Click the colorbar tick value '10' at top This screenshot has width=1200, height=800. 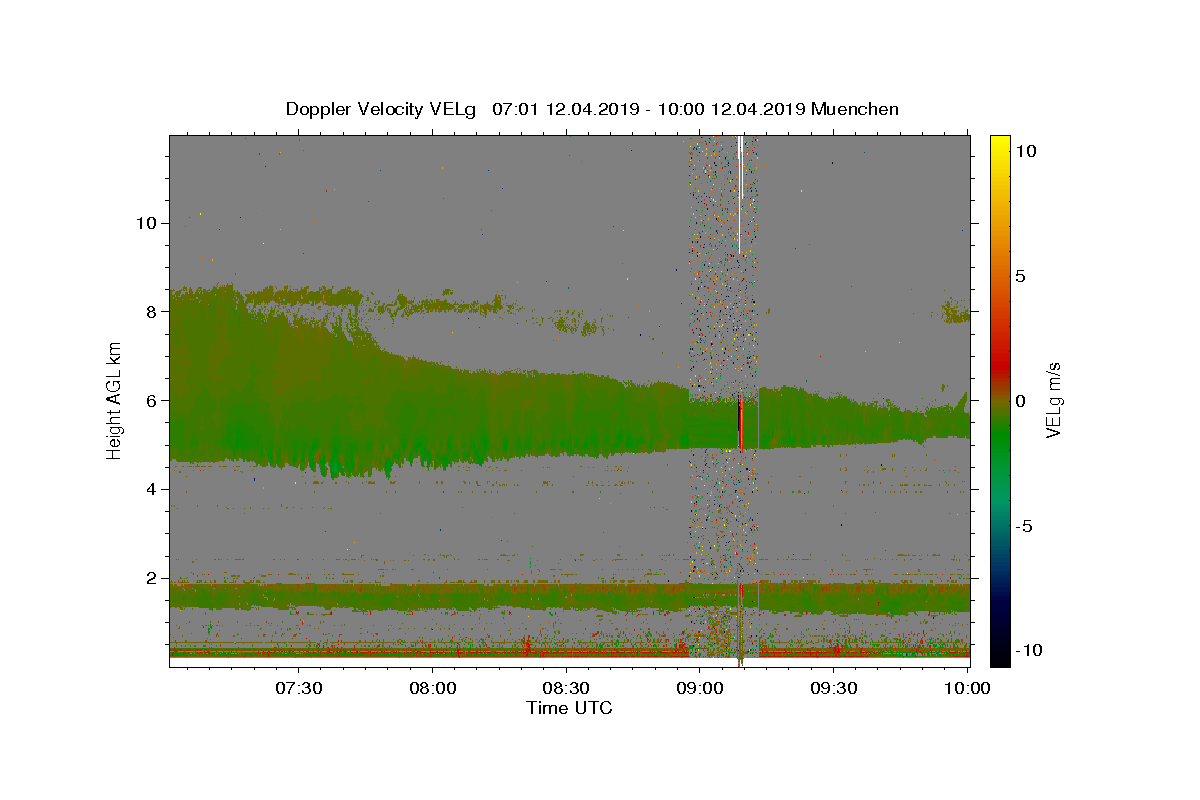click(1026, 150)
